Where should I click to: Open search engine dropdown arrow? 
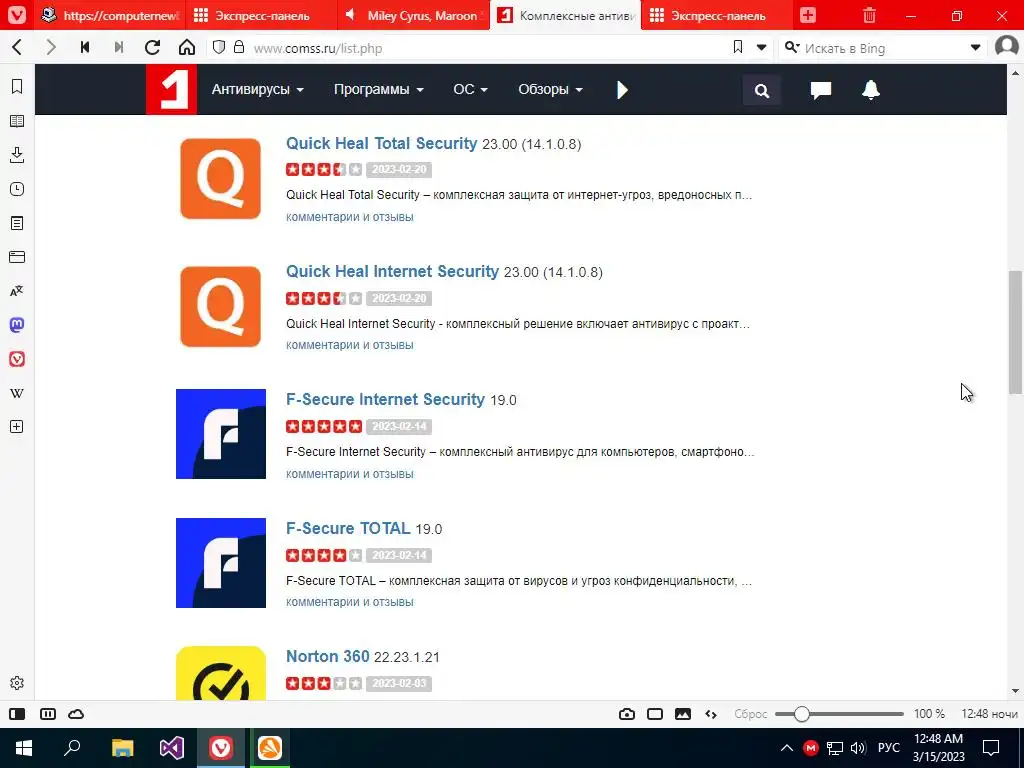pos(975,47)
